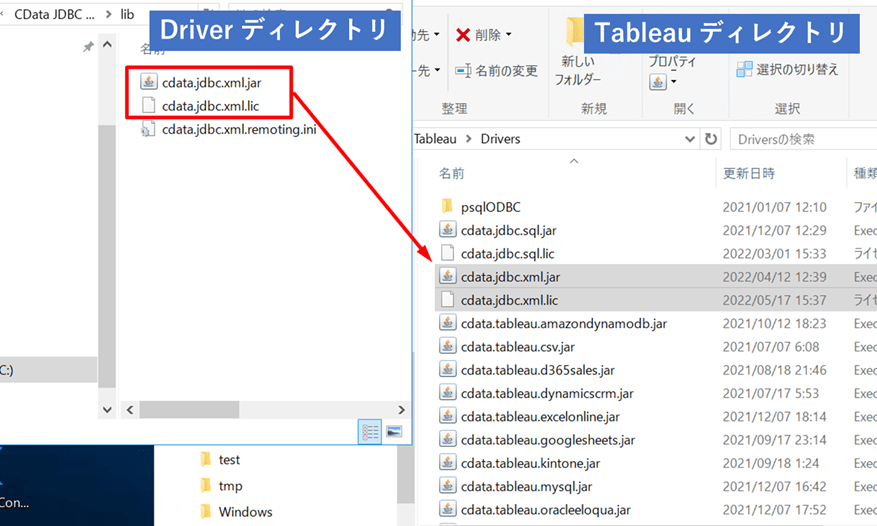Click the date 2021/01/07 12:10 cell
The height and width of the screenshot is (526, 877).
pyautogui.click(x=774, y=208)
